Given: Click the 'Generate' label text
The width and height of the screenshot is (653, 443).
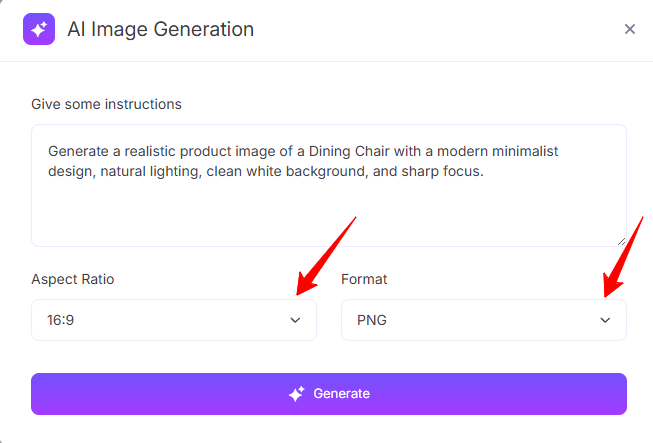Looking at the screenshot, I should click(341, 394).
